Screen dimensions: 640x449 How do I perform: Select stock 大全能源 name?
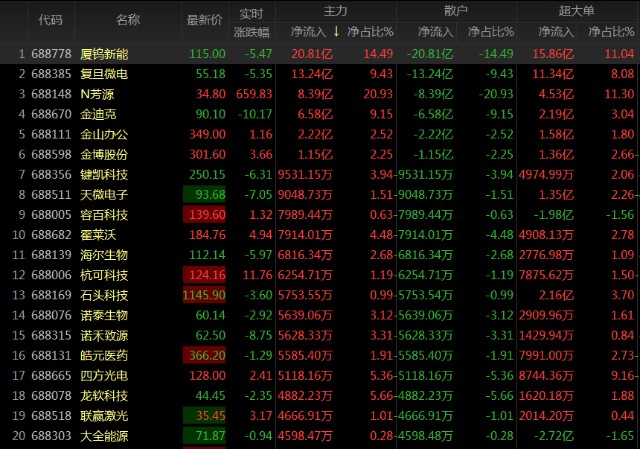[x=104, y=436]
